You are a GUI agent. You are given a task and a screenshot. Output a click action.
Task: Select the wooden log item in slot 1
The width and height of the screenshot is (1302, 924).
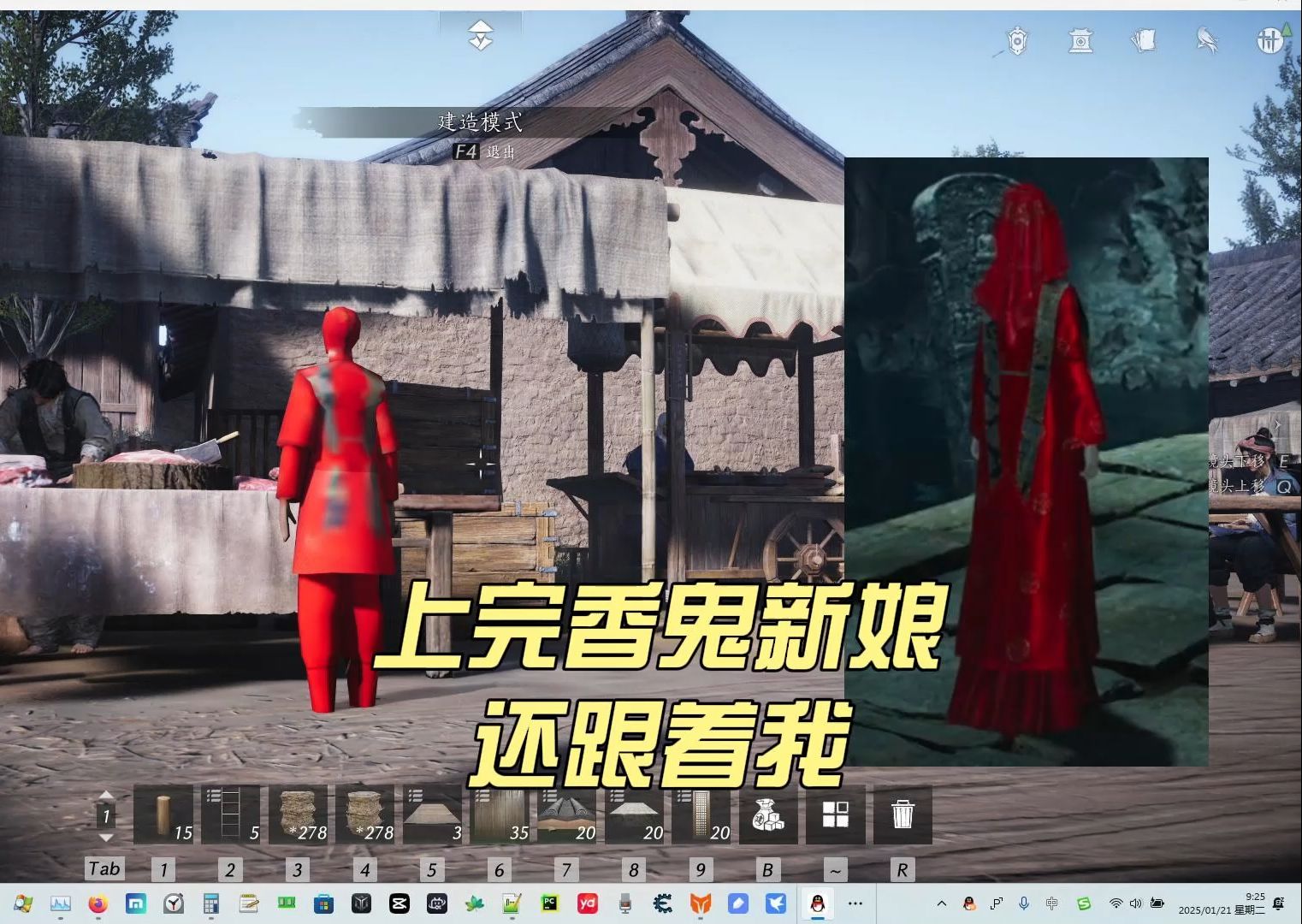click(x=164, y=814)
